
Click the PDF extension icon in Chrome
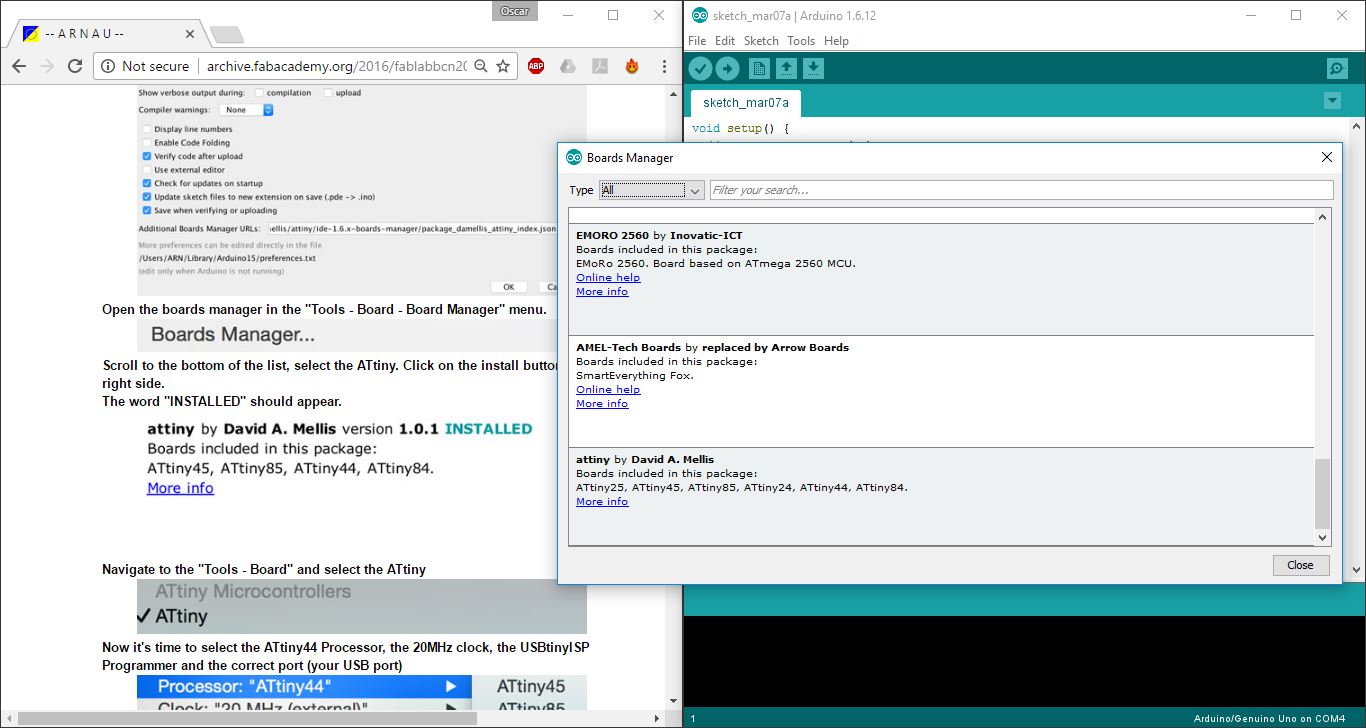click(x=599, y=66)
